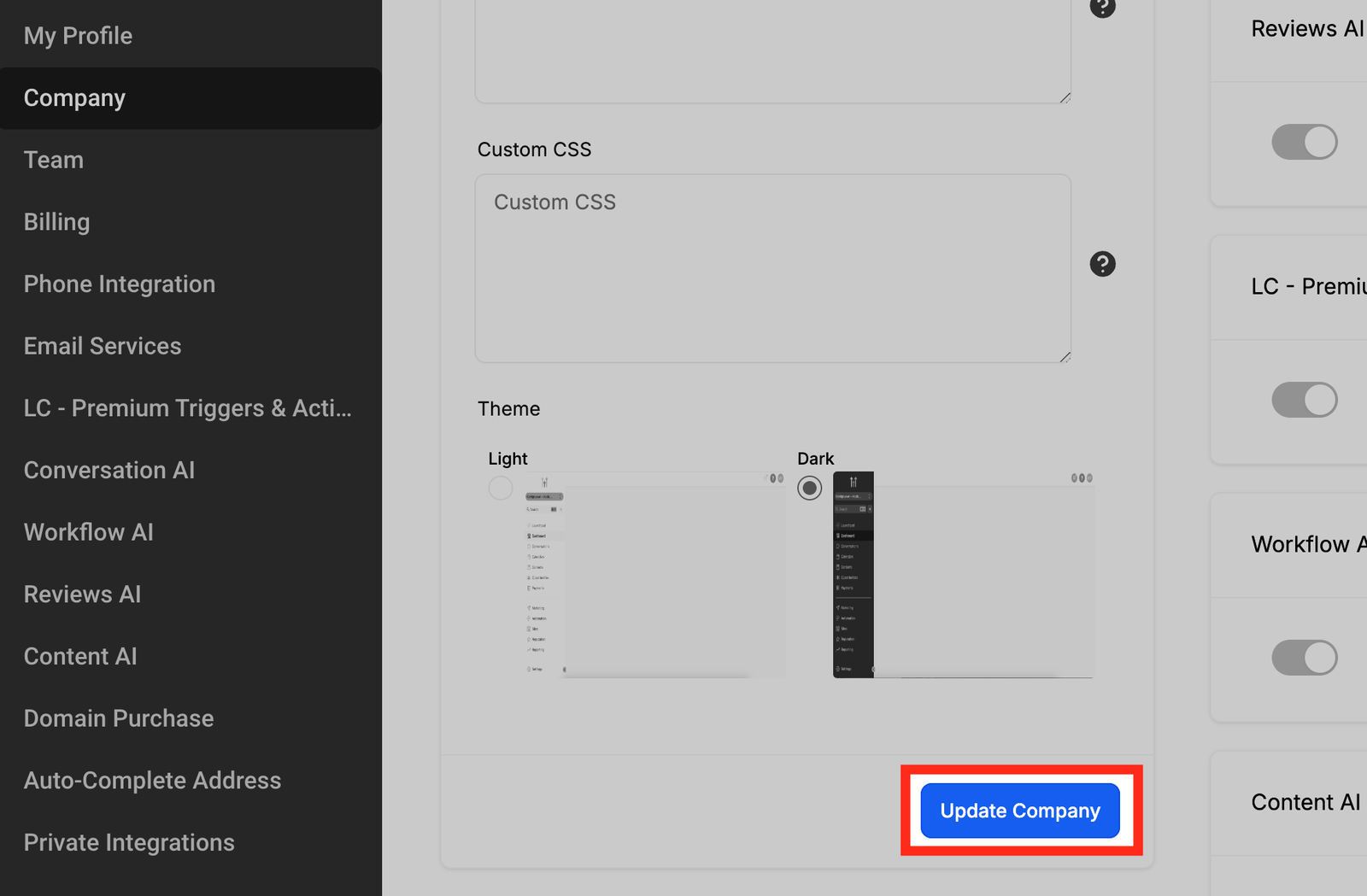
Task: Toggle the Workflow AI switch
Action: pyautogui.click(x=1305, y=658)
